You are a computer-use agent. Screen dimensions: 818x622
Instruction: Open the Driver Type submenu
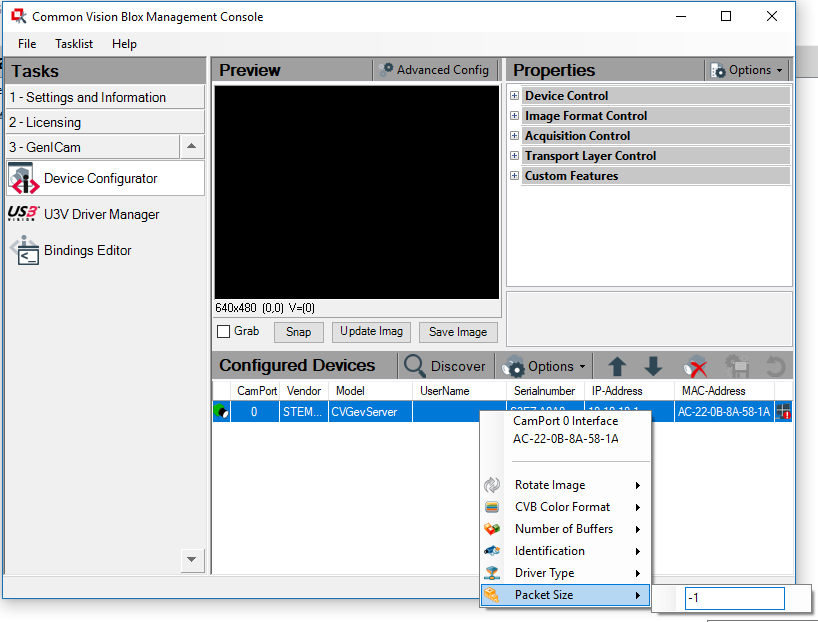pyautogui.click(x=566, y=573)
